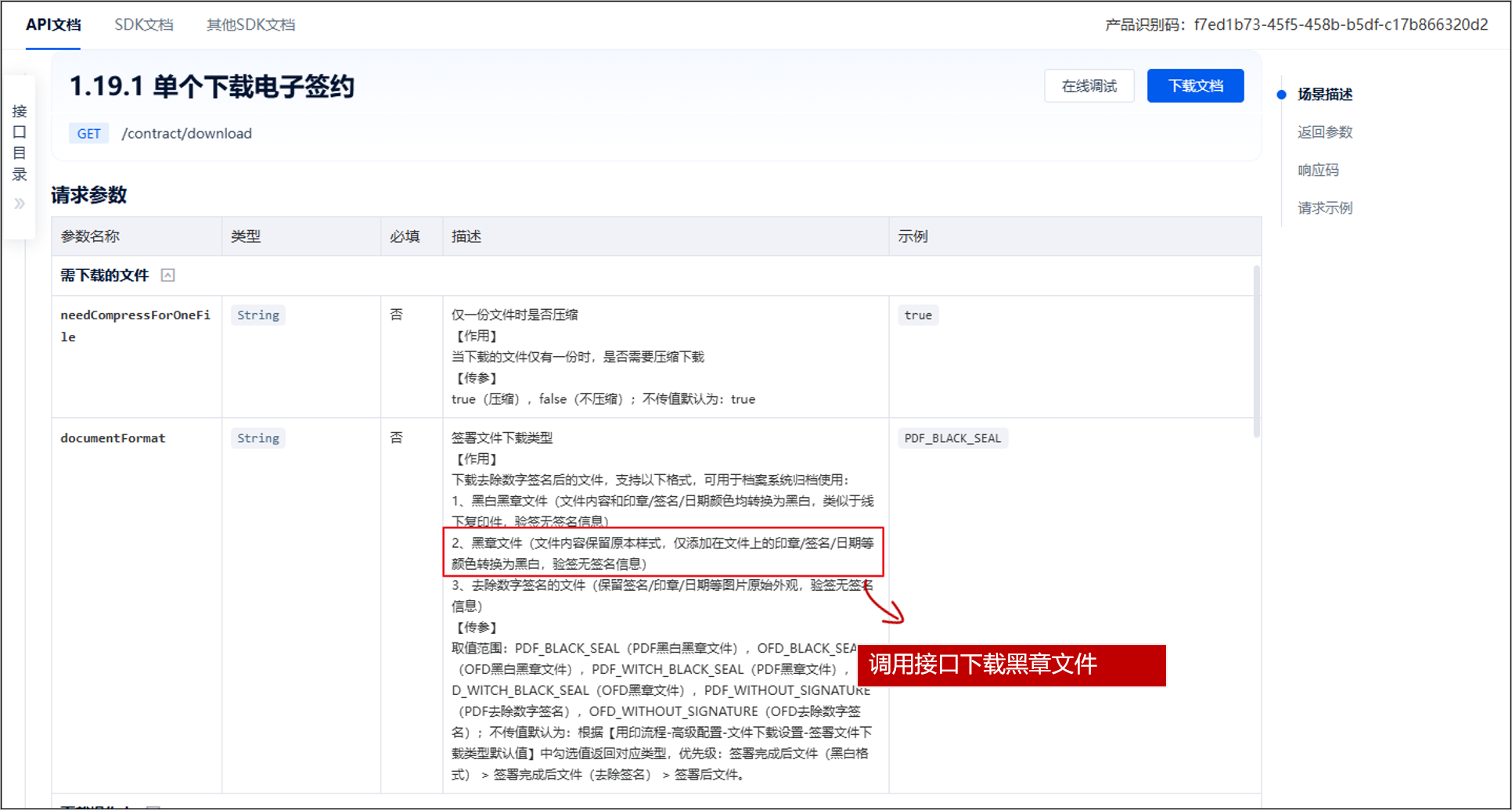This screenshot has height=810, width=1512.
Task: Click the GET method badge
Action: [88, 134]
